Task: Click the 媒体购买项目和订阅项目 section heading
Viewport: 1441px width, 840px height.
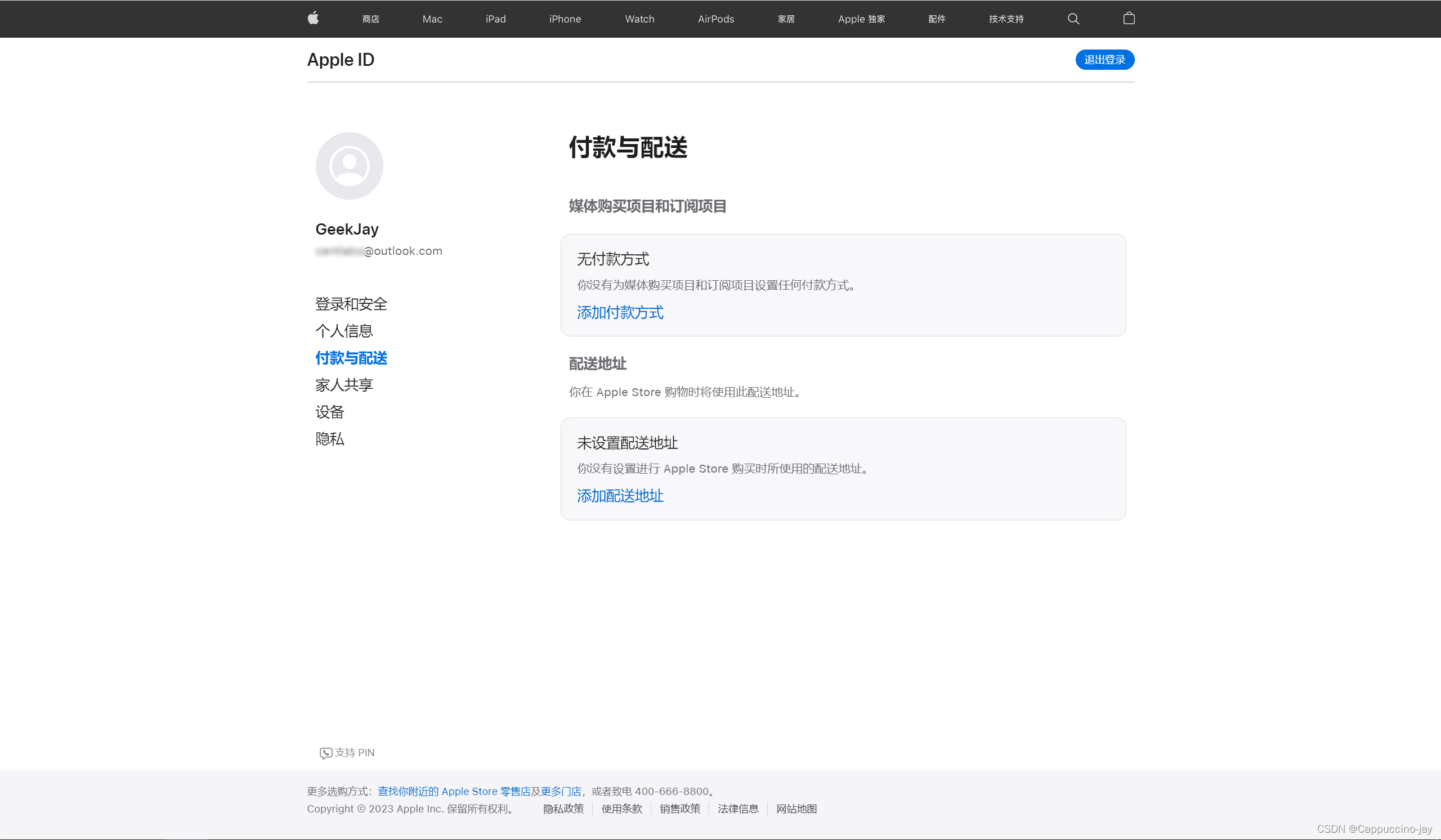Action: point(647,206)
